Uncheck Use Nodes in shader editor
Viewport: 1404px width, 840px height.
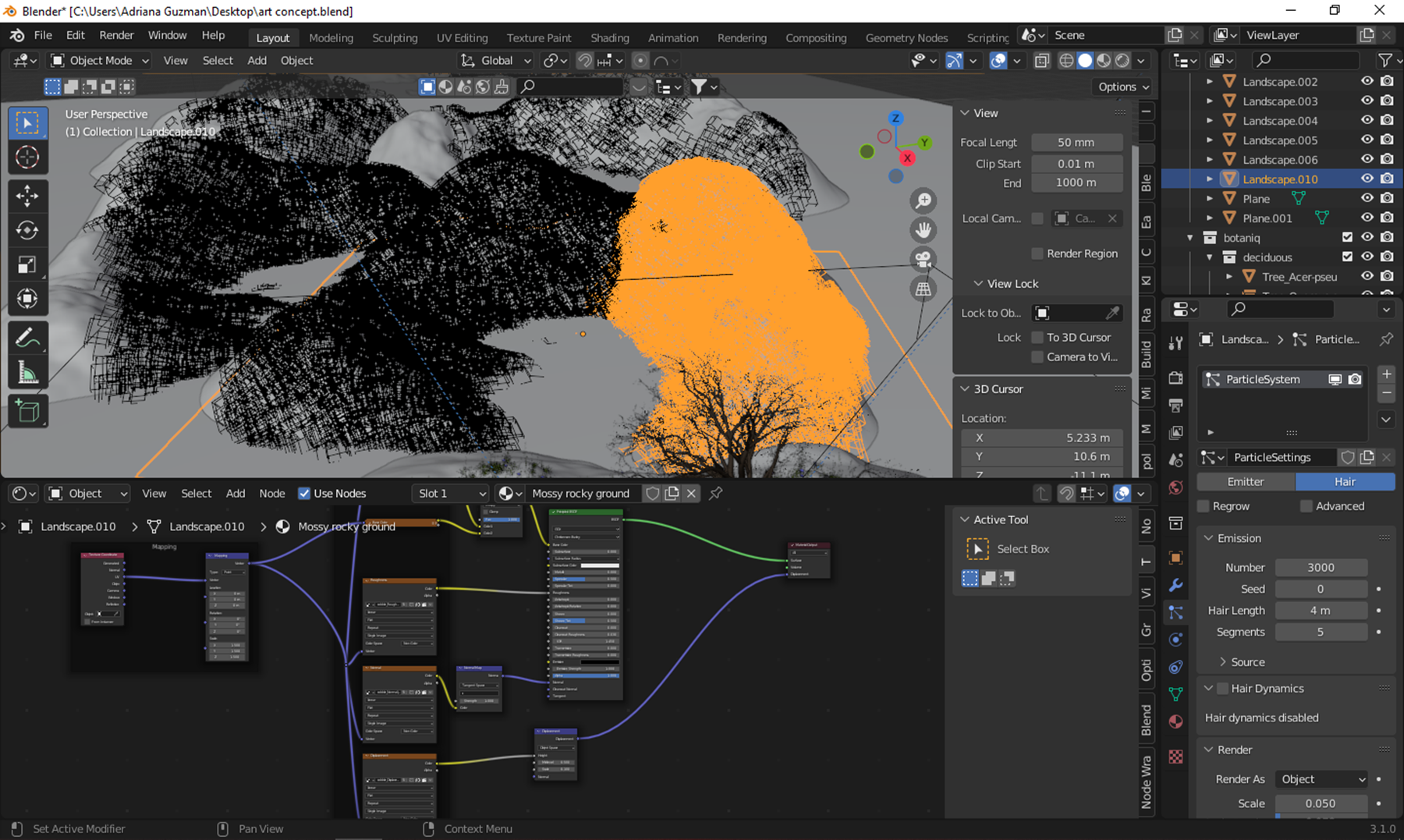[x=304, y=493]
